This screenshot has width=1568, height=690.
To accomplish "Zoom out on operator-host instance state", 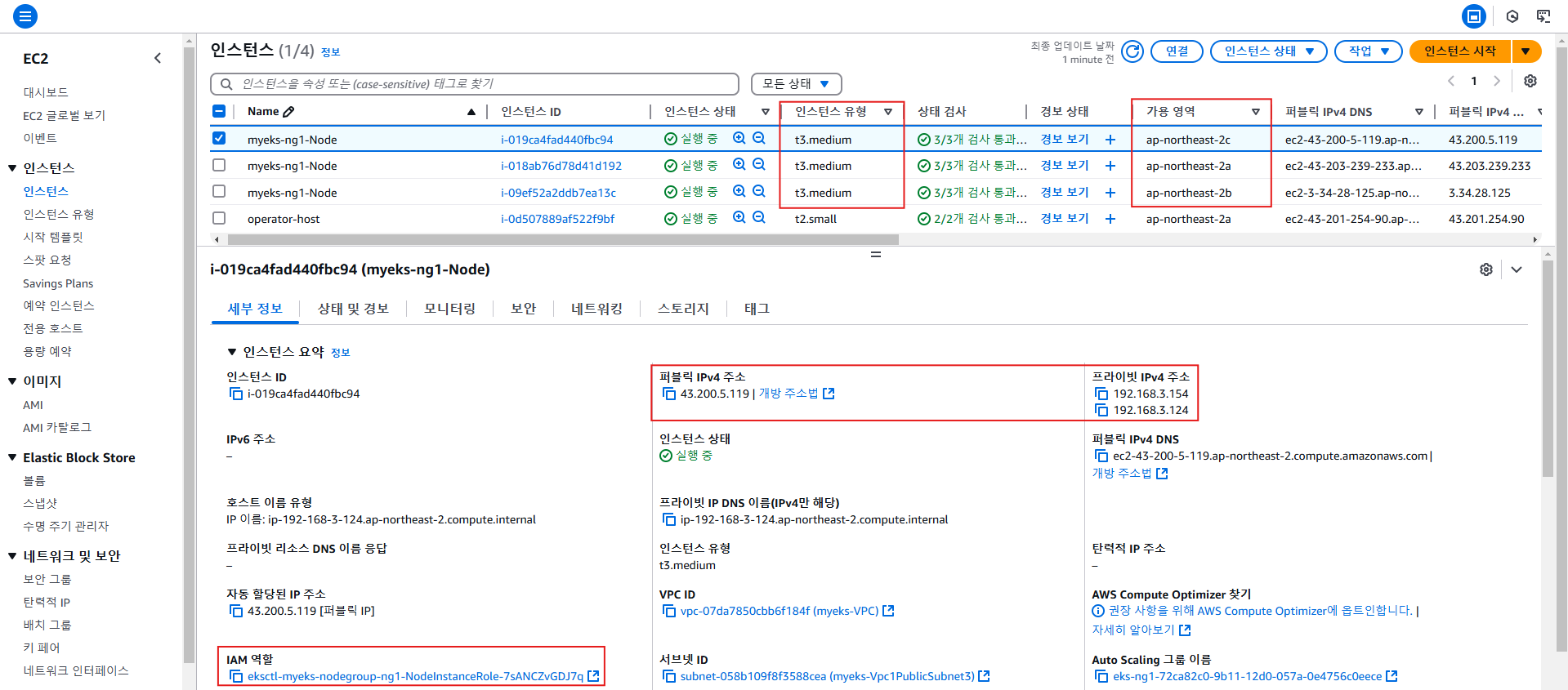I will (759, 218).
